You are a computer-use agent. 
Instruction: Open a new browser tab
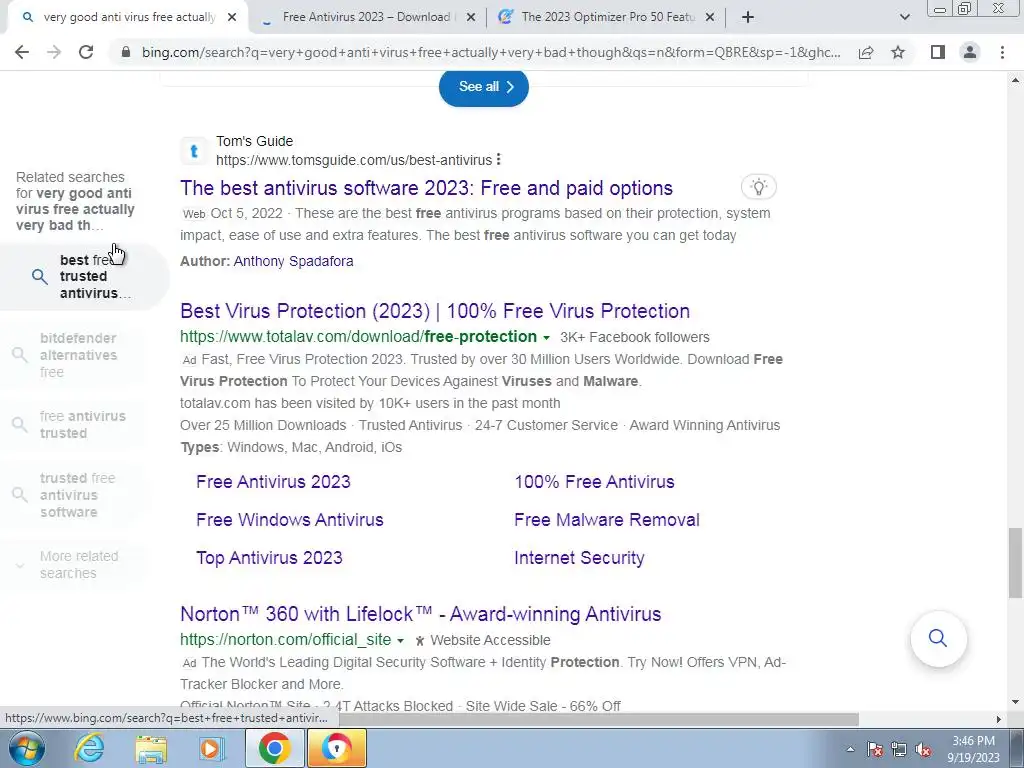click(748, 17)
